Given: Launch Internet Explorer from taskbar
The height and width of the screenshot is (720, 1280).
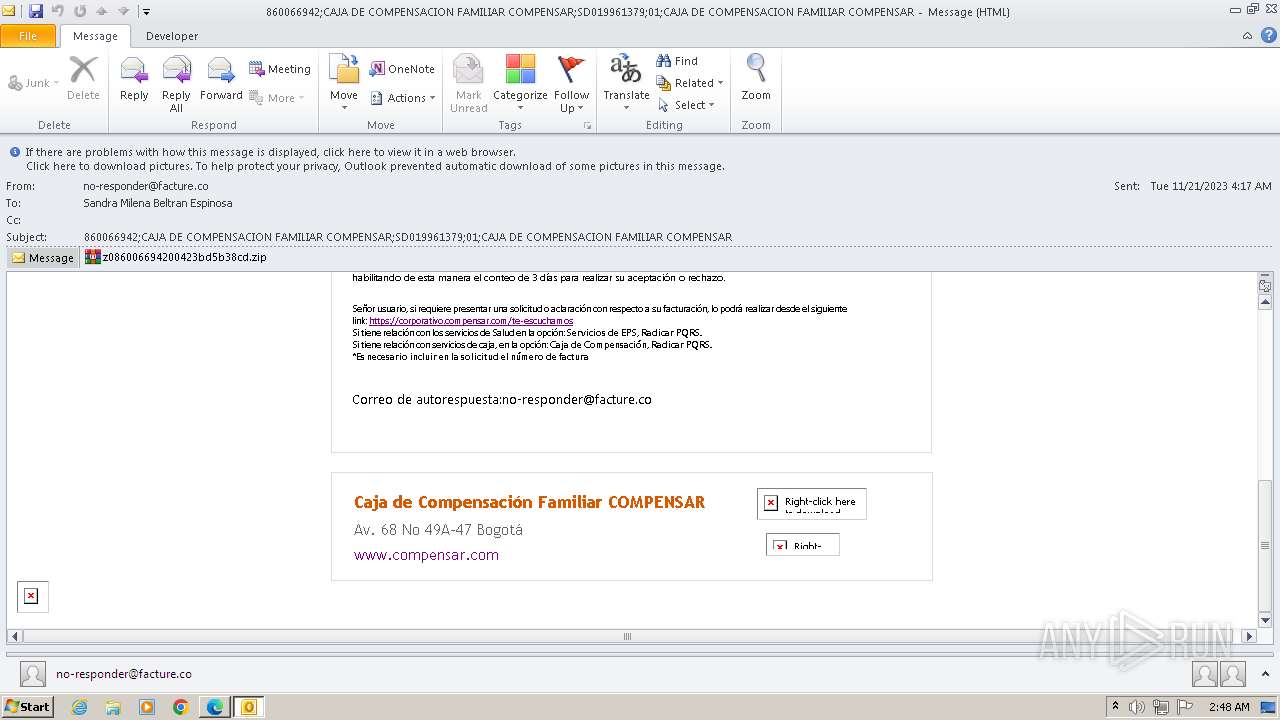Looking at the screenshot, I should click(79, 707).
